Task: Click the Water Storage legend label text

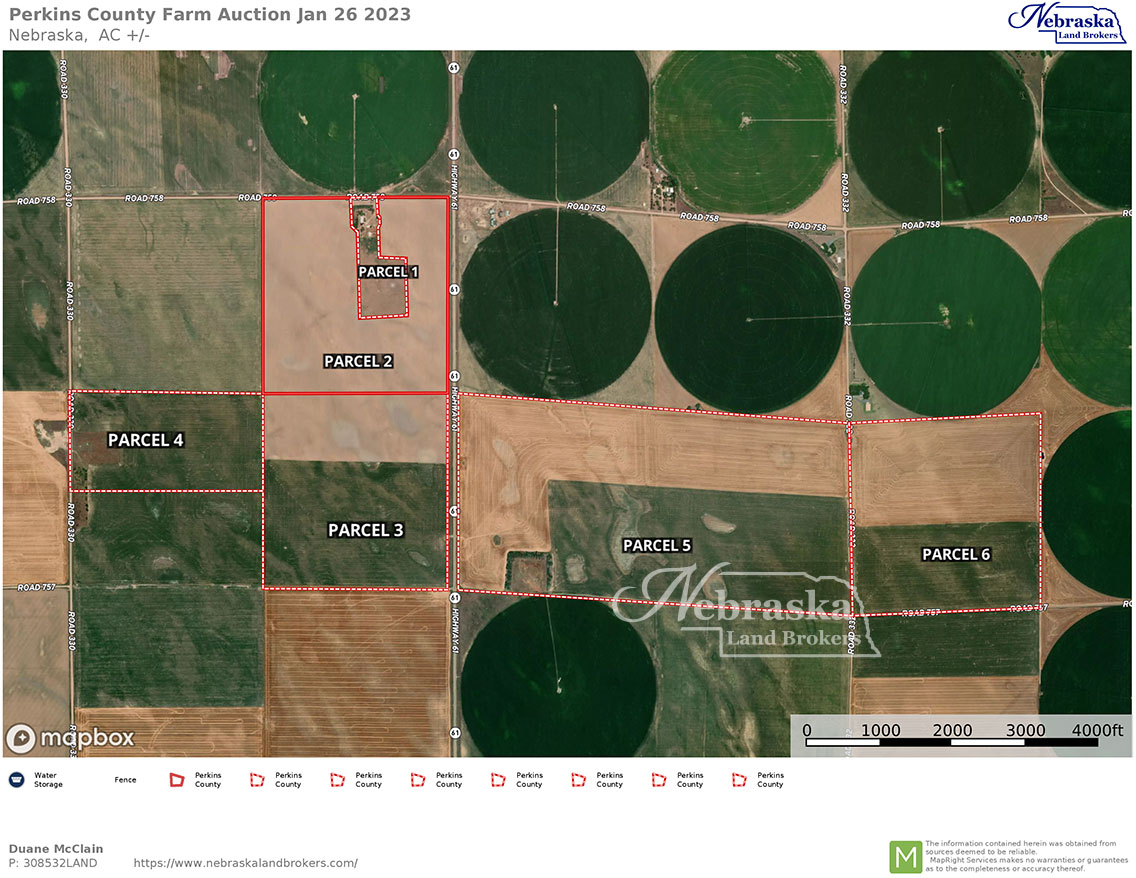Action: 48,780
